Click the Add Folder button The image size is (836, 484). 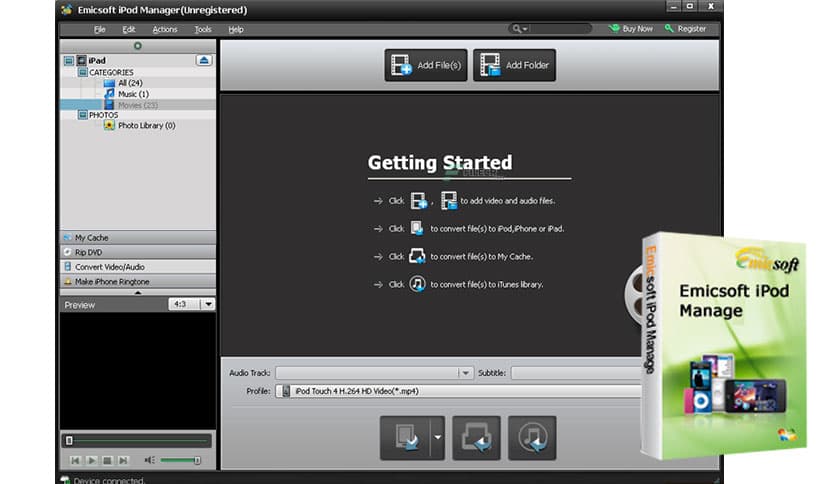(514, 65)
